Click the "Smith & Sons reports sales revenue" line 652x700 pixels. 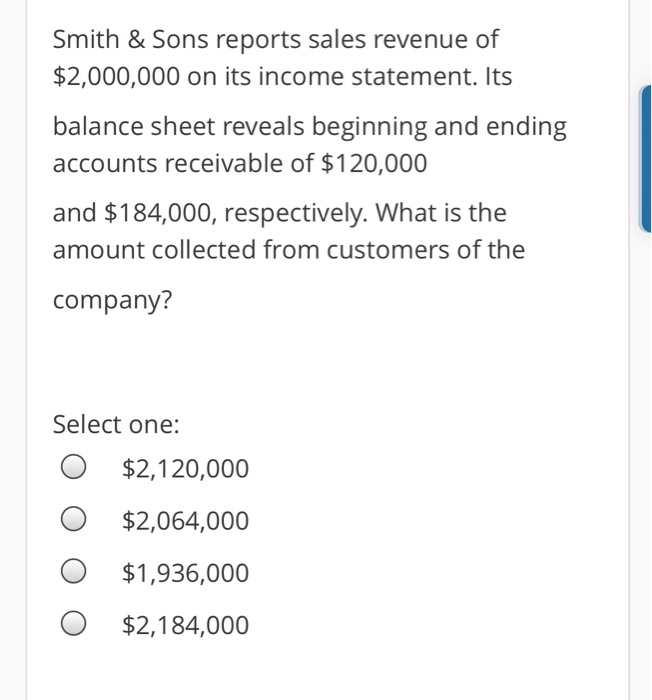click(x=276, y=40)
